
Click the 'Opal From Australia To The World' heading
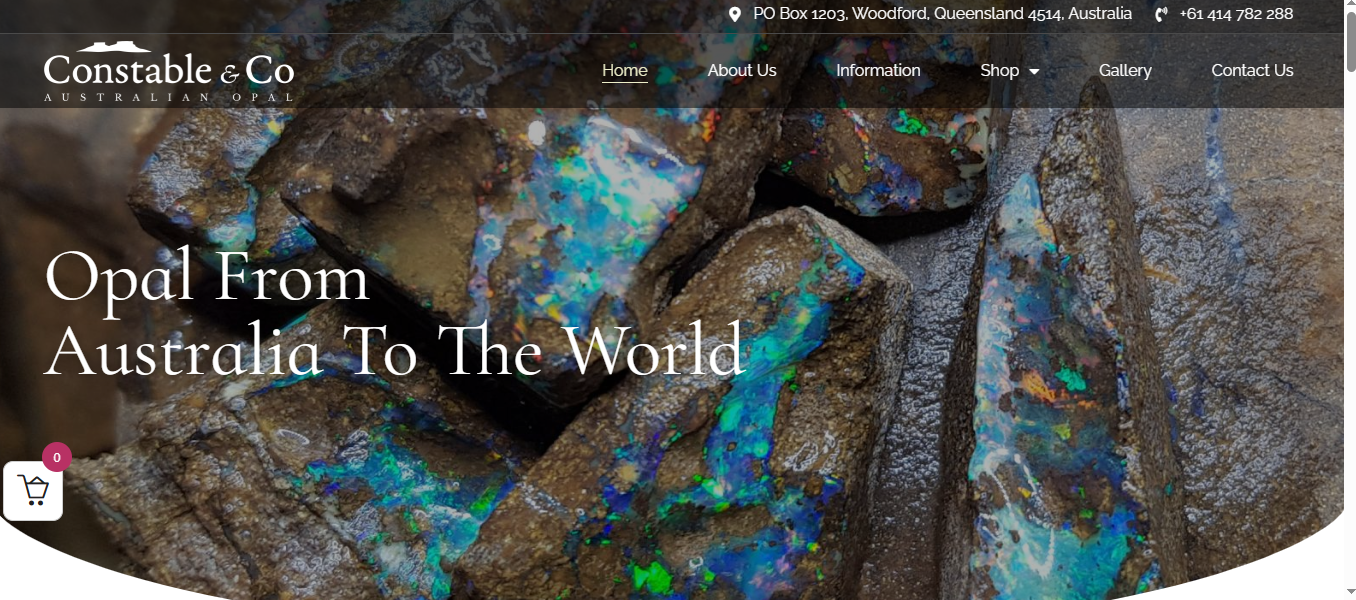[395, 313]
